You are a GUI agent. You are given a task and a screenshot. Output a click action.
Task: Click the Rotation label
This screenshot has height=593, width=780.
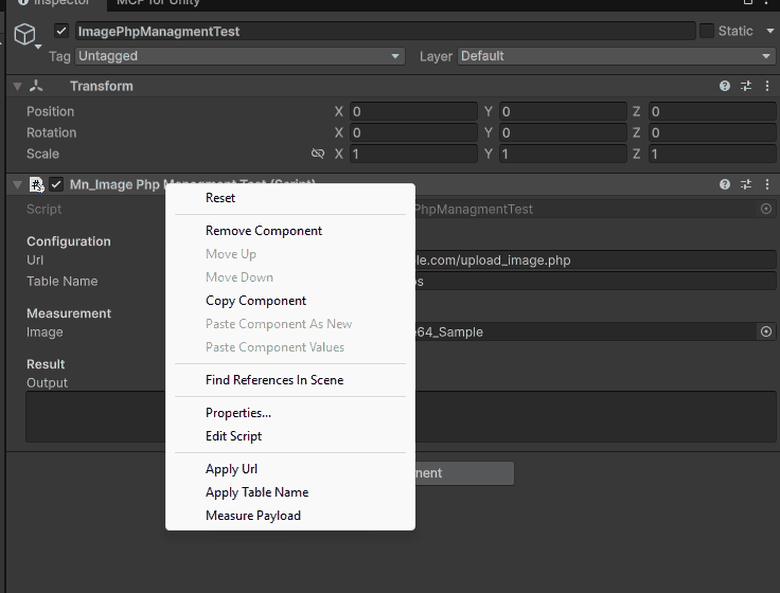51,133
